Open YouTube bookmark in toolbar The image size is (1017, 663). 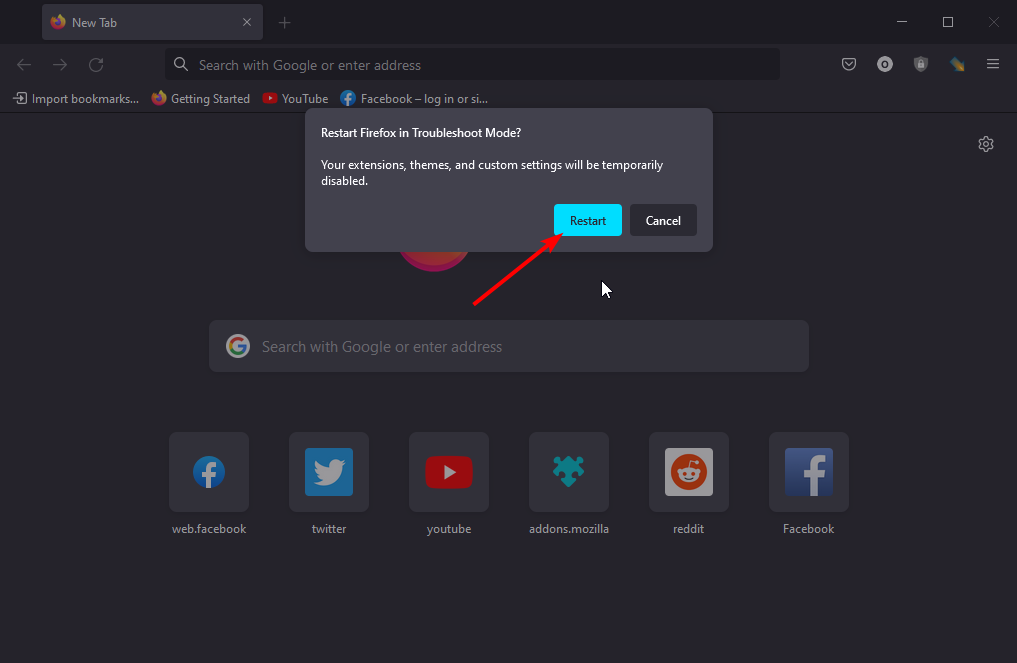click(x=295, y=99)
